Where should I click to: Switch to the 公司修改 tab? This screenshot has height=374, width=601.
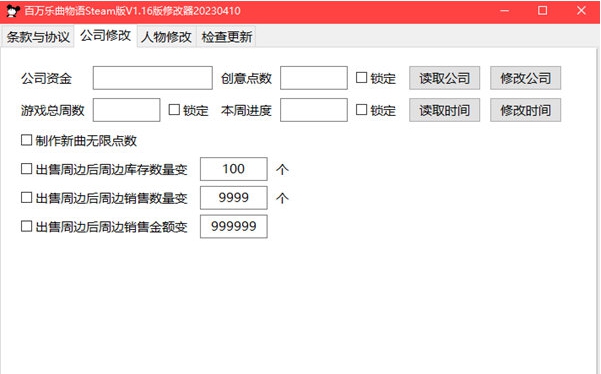pyautogui.click(x=106, y=36)
